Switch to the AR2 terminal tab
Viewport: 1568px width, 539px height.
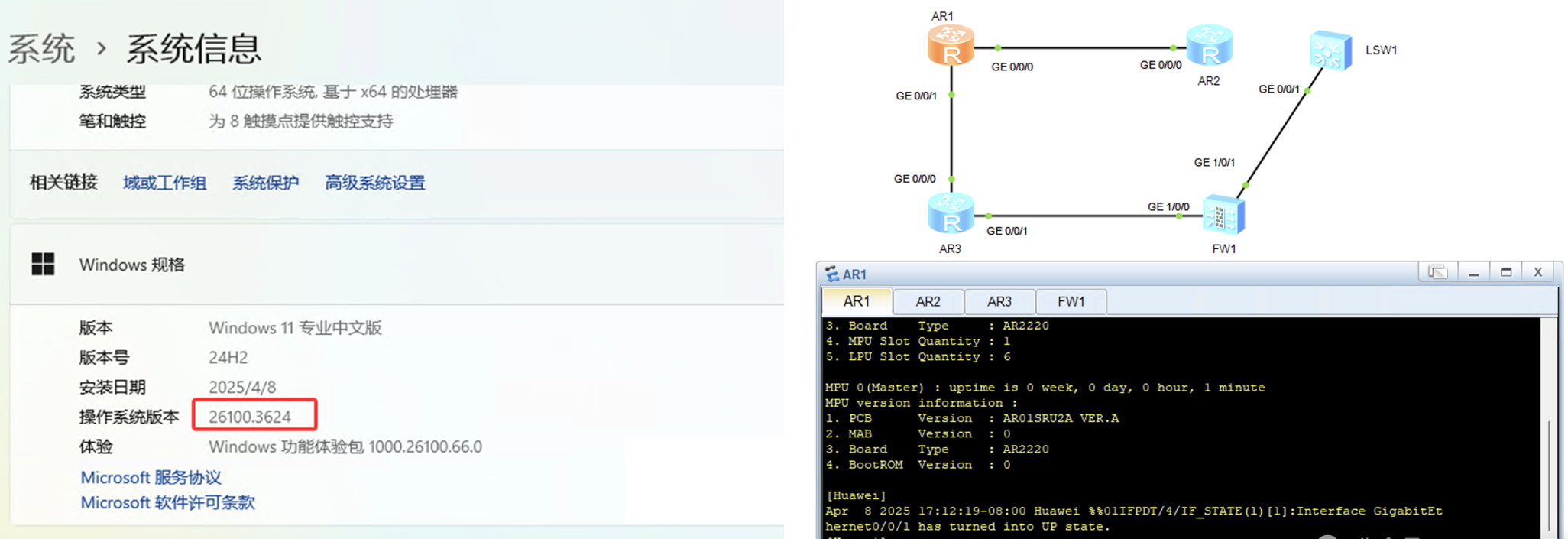coord(928,302)
